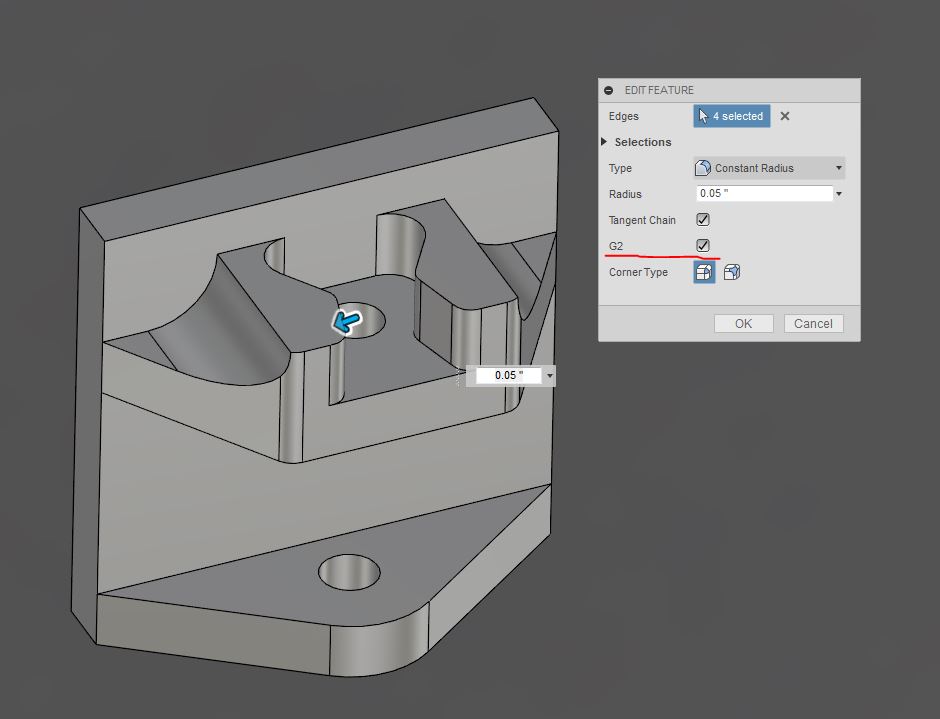This screenshot has width=940, height=719.
Task: Toggle the highlighted Corner Type selection
Action: coord(703,271)
